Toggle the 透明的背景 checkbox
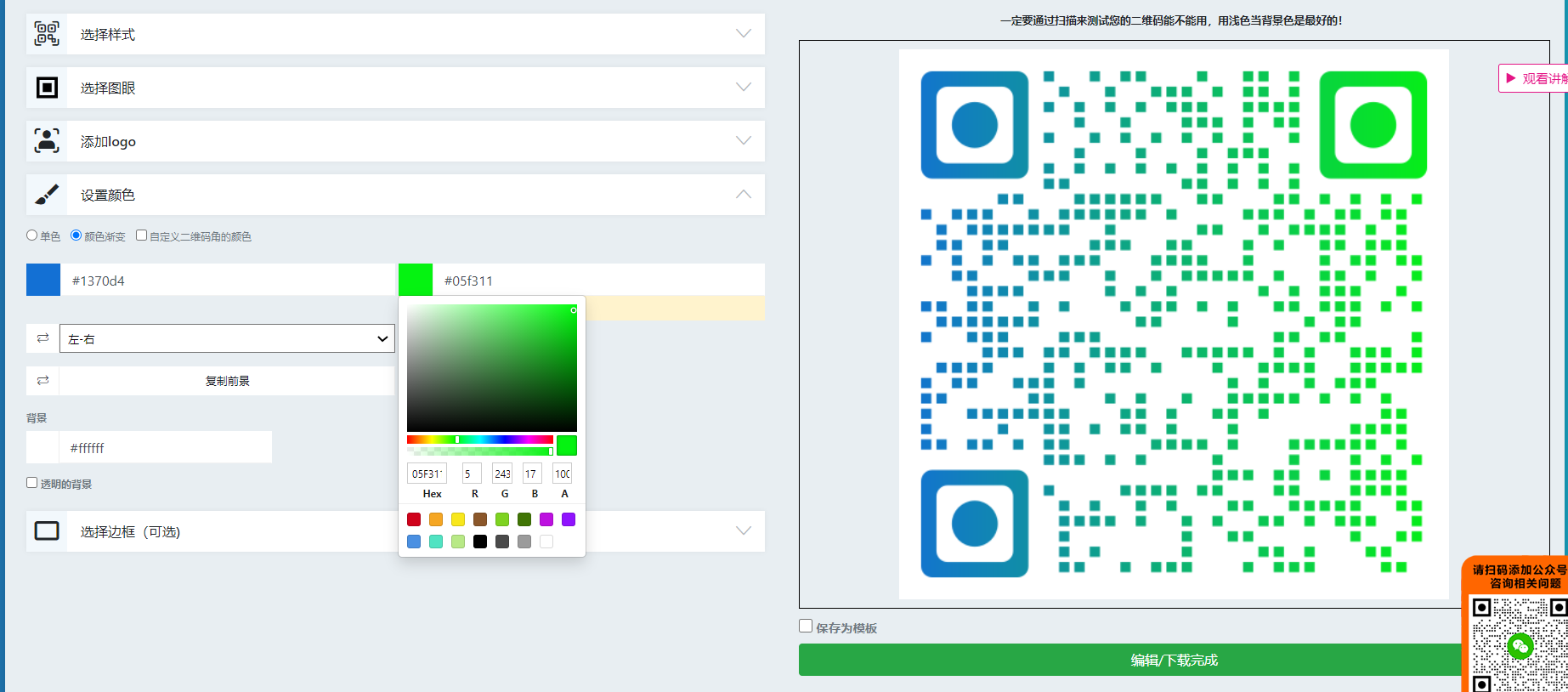 click(x=31, y=483)
